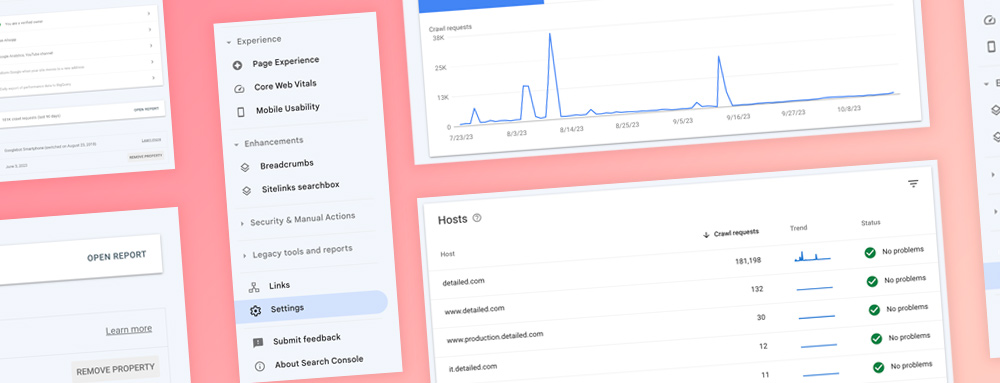
Task: Click the Hosts help question mark icon
Action: (477, 218)
